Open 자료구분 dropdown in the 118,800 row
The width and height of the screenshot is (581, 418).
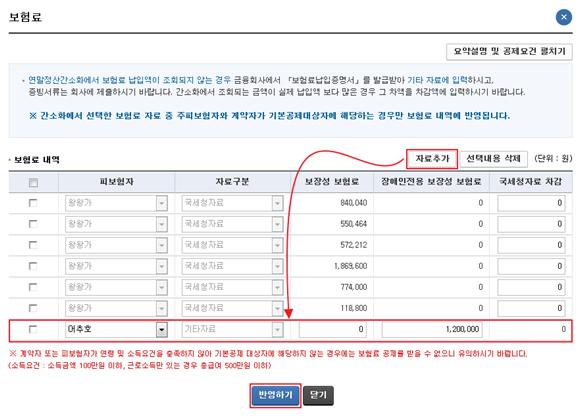point(232,308)
